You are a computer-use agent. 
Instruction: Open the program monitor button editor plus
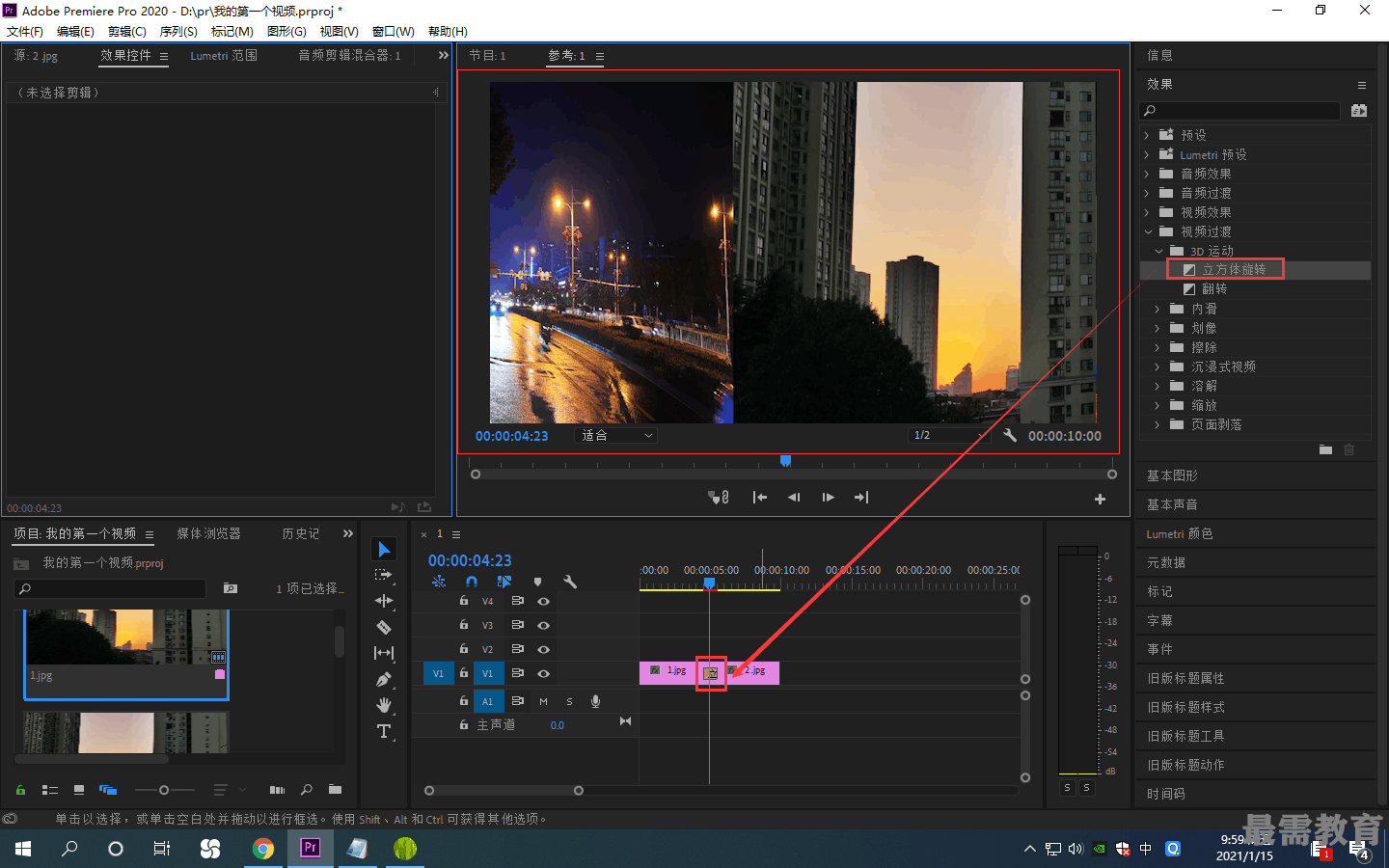pyautogui.click(x=1100, y=499)
